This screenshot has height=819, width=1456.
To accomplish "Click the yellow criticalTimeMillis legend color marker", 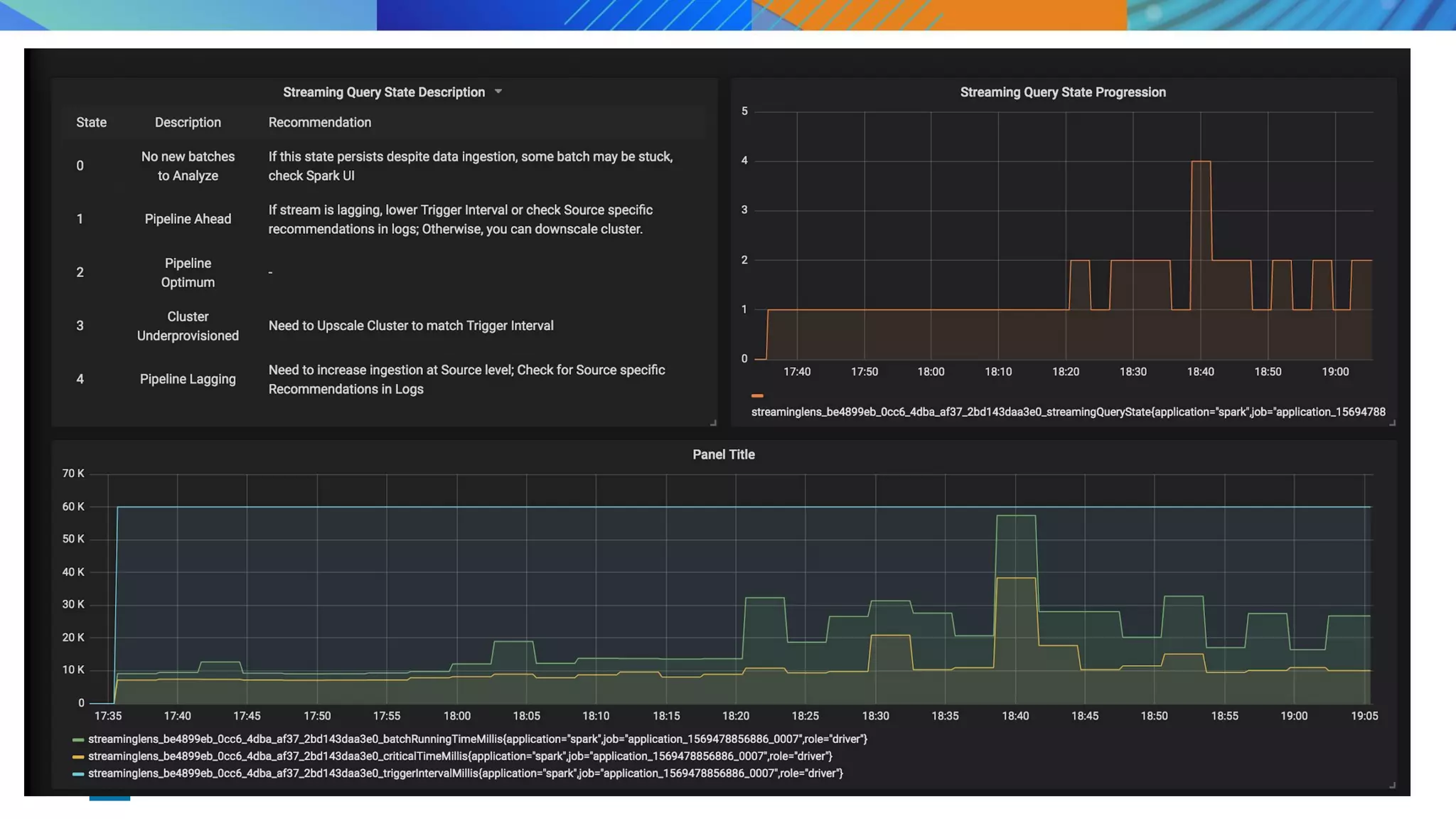I will pos(78,757).
